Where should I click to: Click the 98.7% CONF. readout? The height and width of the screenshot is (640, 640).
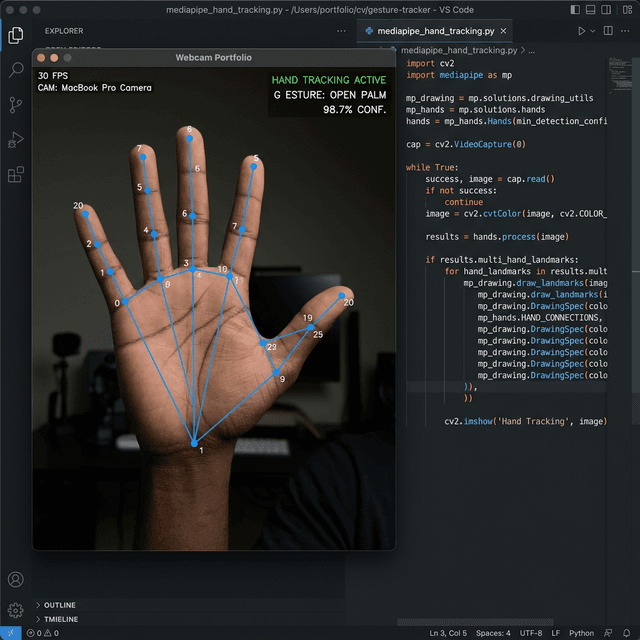354,110
